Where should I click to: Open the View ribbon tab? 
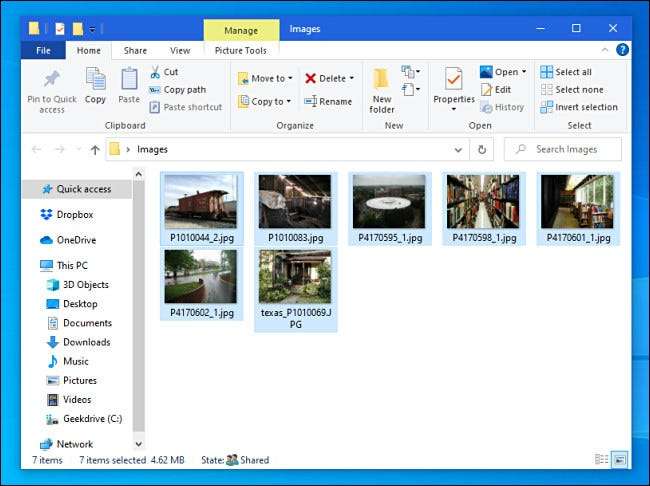pyautogui.click(x=180, y=50)
